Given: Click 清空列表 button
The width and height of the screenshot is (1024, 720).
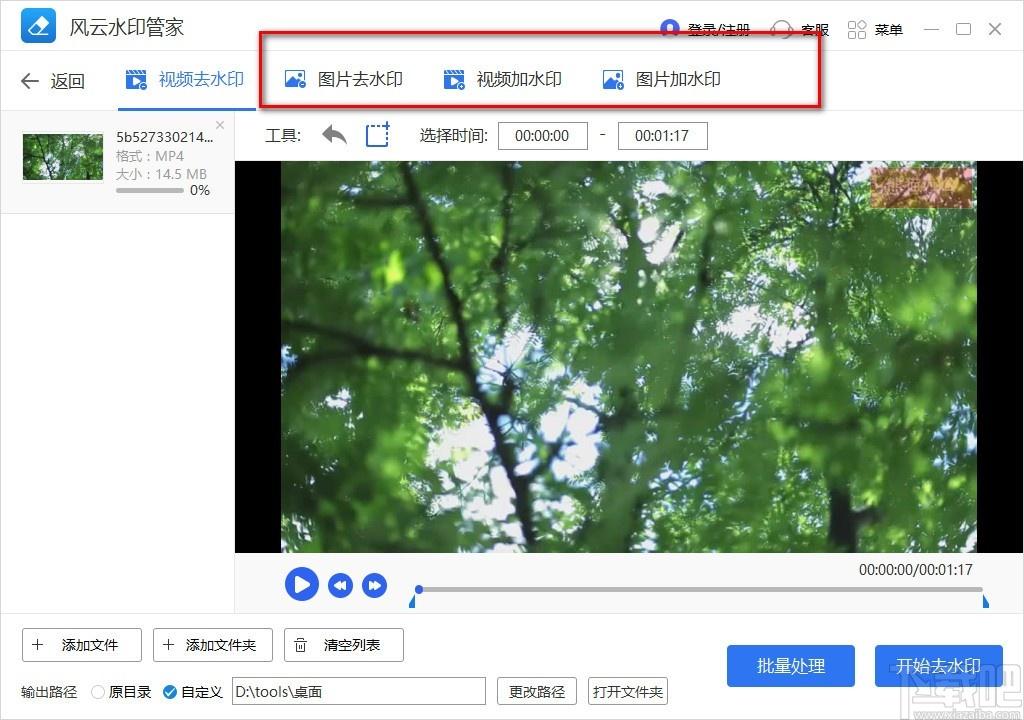Looking at the screenshot, I should click(344, 645).
